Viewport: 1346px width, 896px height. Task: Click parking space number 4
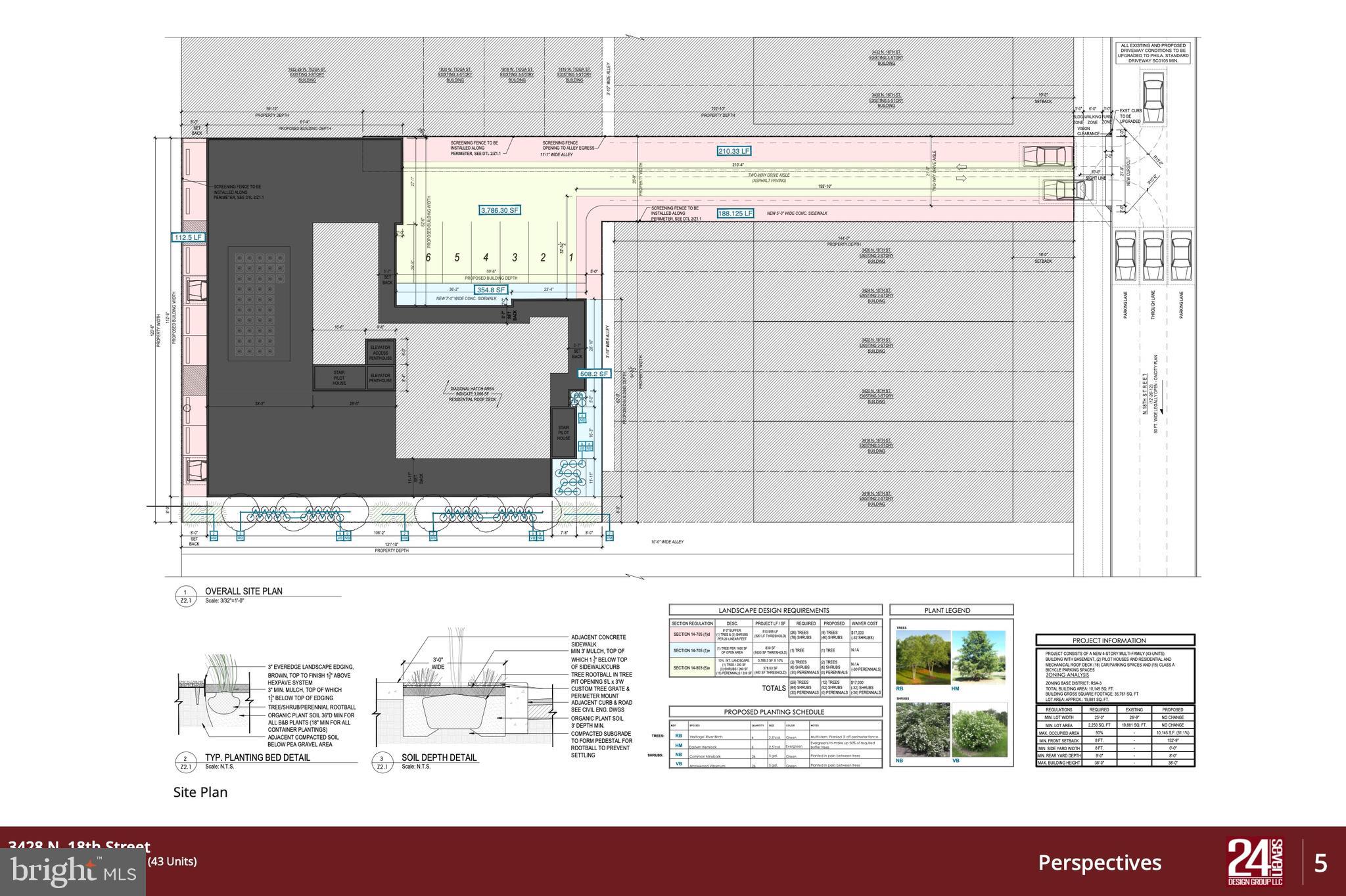click(x=486, y=258)
